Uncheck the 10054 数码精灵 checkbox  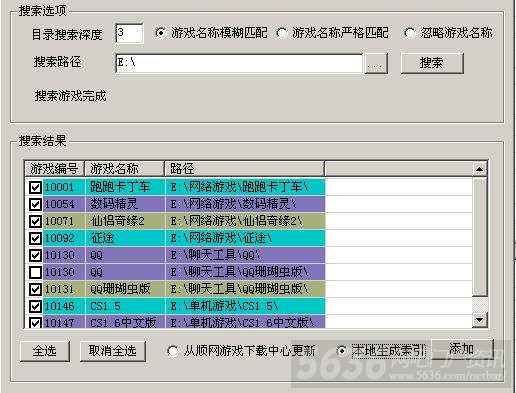pos(35,204)
